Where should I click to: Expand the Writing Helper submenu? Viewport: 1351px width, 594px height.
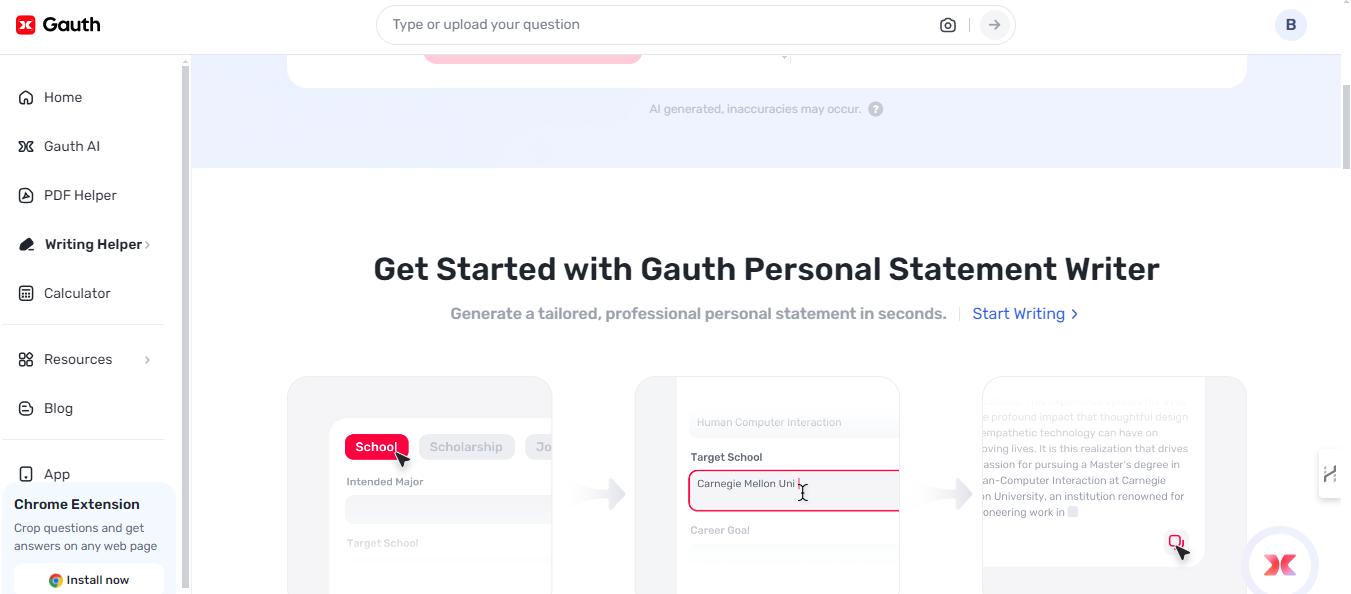(148, 244)
